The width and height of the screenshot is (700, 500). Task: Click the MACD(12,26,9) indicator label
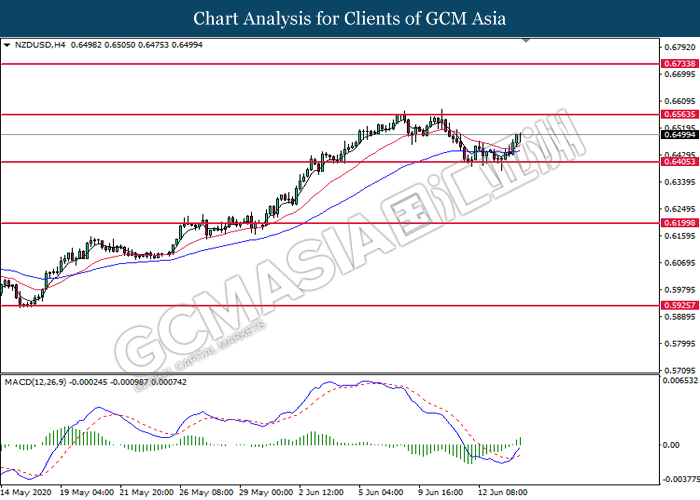point(35,382)
